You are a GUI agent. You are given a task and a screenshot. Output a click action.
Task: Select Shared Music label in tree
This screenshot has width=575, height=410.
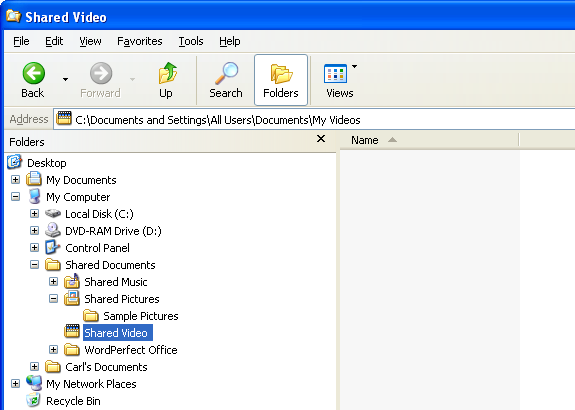click(116, 282)
